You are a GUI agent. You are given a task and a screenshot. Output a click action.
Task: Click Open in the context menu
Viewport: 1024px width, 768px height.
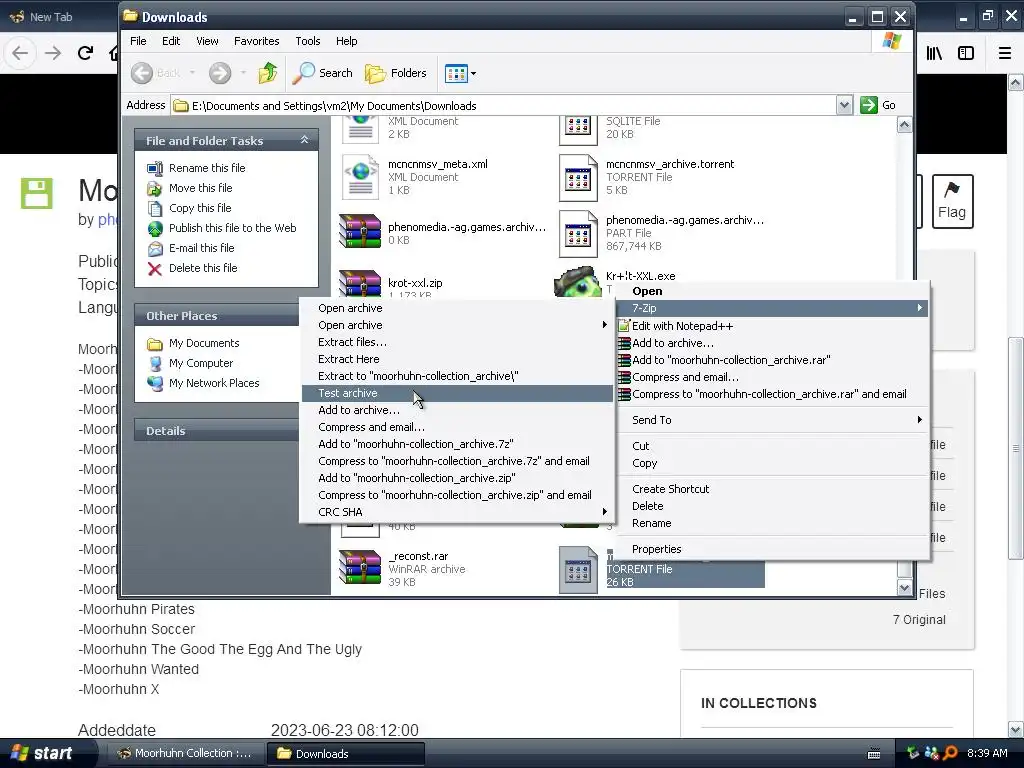coord(773,291)
